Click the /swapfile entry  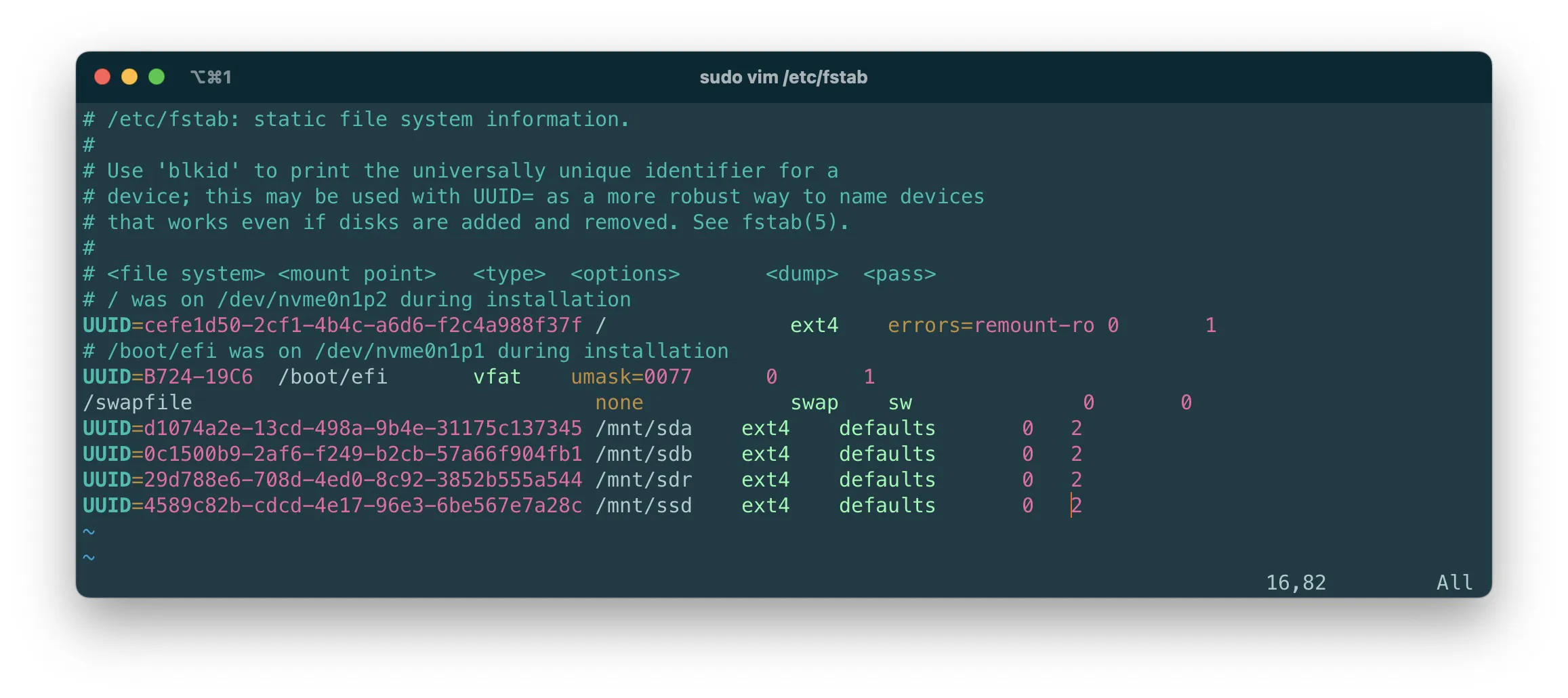pyautogui.click(x=138, y=403)
